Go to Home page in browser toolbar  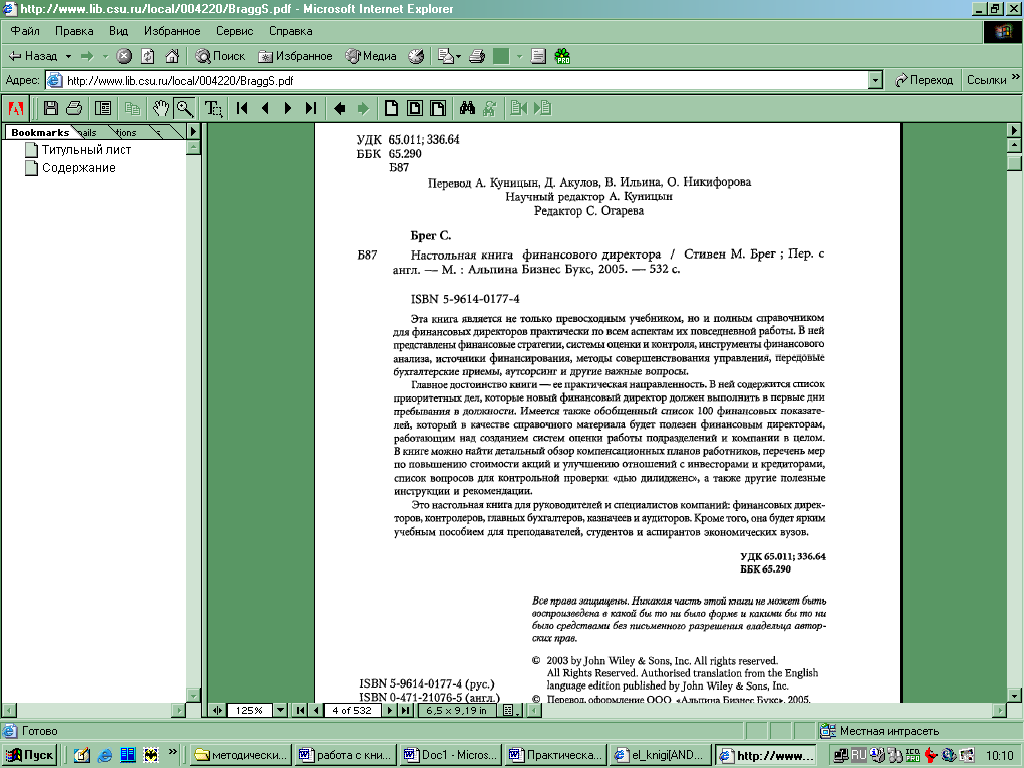(x=172, y=56)
